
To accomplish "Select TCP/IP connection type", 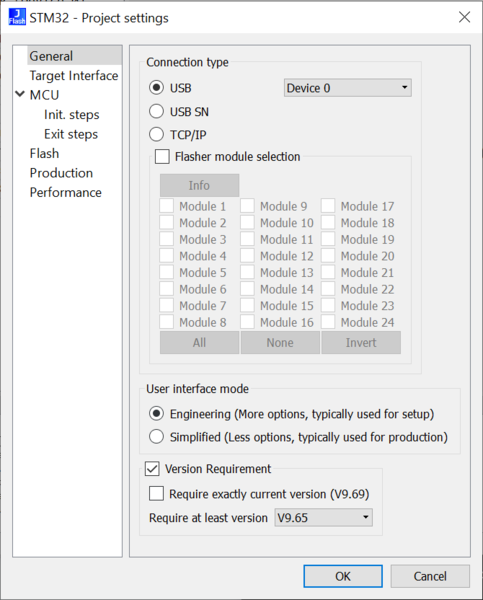I will 156,134.
